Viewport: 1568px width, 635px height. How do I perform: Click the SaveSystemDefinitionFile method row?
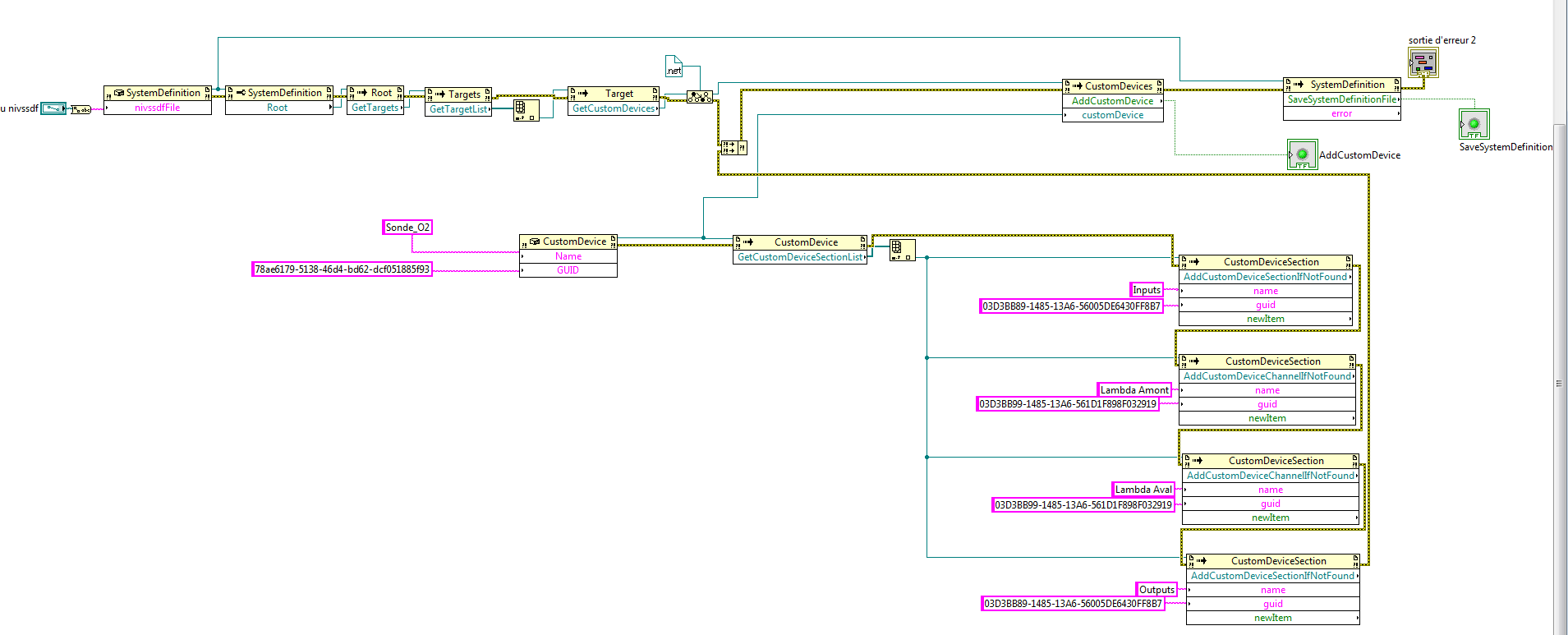pos(1342,99)
